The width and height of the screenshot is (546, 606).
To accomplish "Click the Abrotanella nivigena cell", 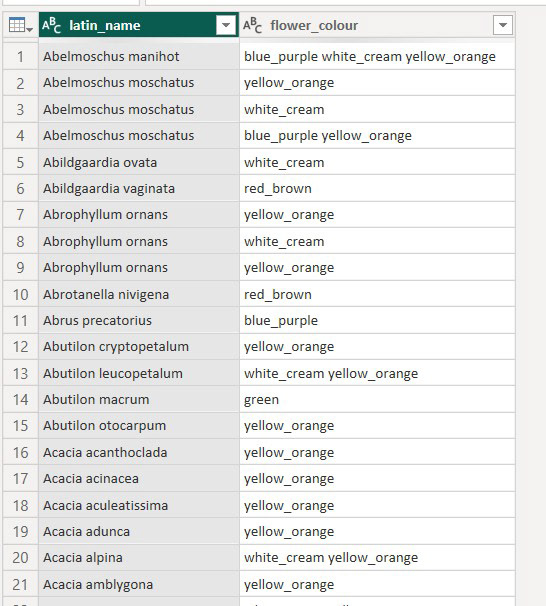I will pos(139,294).
